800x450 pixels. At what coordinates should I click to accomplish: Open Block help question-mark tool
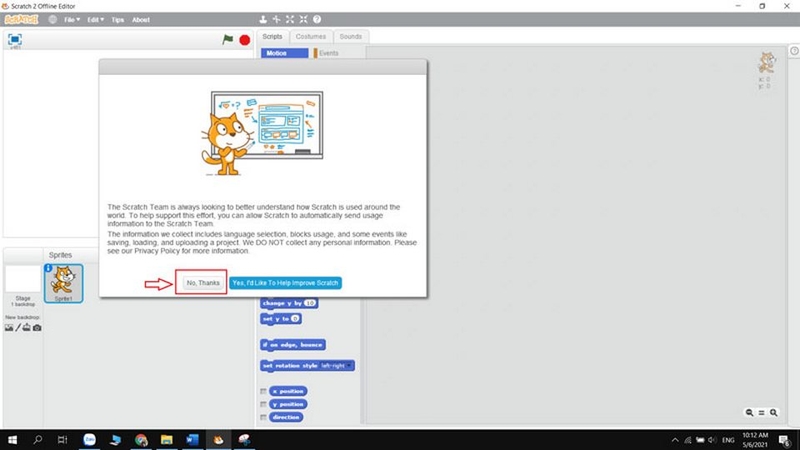click(317, 19)
